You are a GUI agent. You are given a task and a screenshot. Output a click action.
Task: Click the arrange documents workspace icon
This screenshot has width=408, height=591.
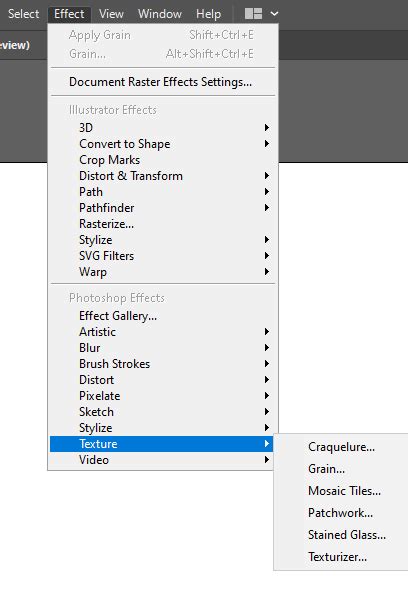(253, 14)
